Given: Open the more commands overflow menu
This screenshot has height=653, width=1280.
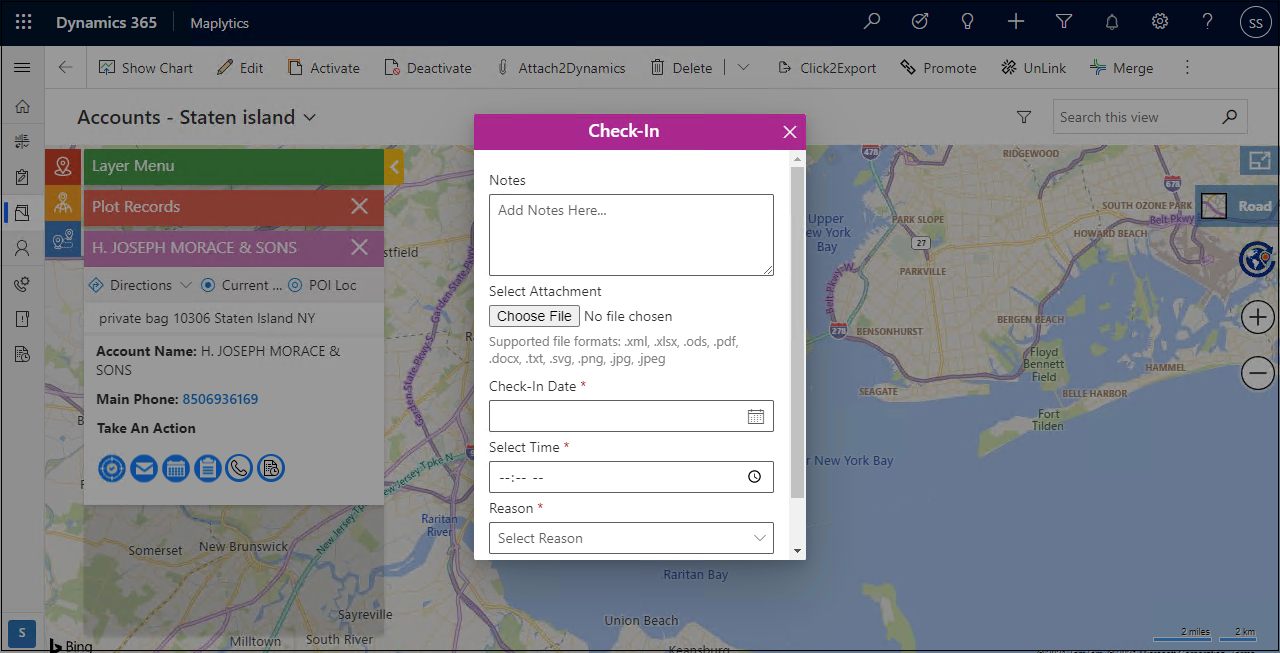Looking at the screenshot, I should pos(1187,68).
